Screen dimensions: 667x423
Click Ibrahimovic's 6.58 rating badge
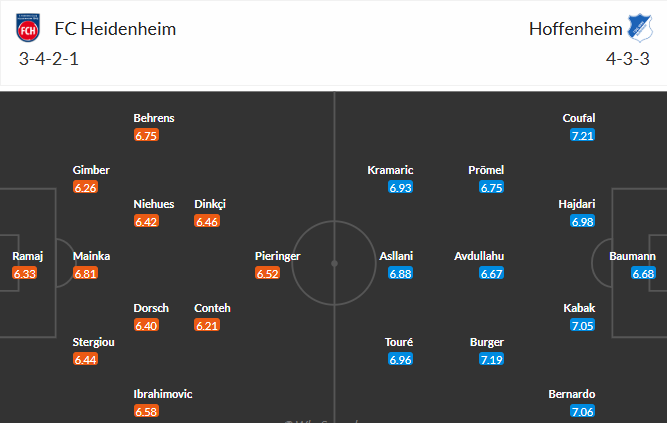(x=146, y=411)
